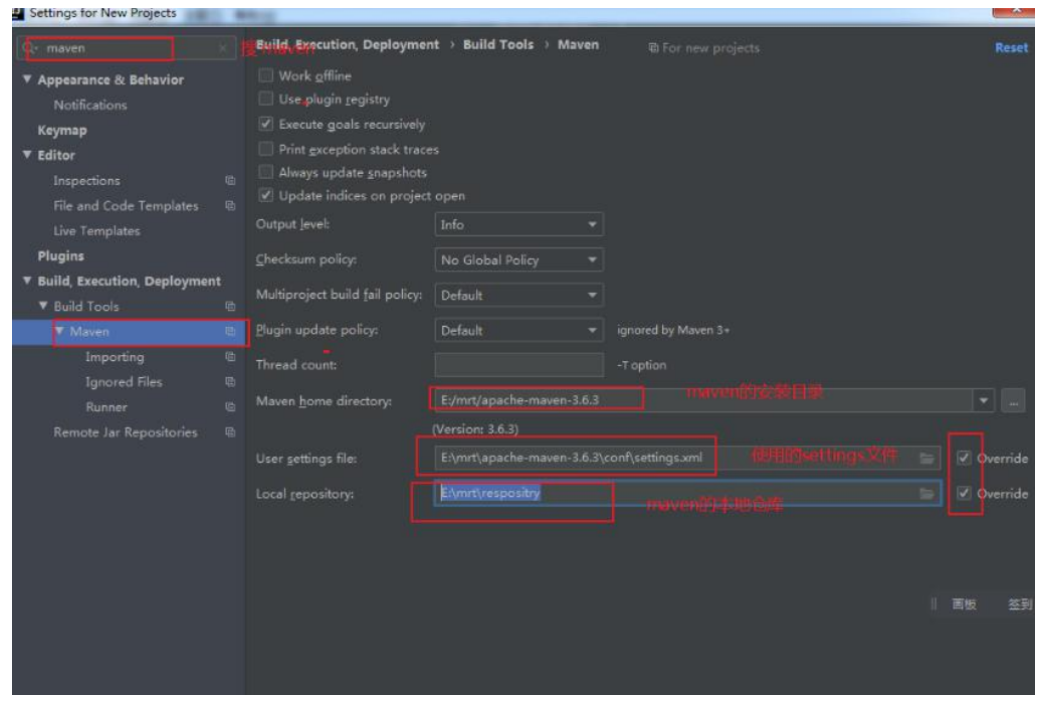Select File and Code Templates settings

click(x=126, y=206)
